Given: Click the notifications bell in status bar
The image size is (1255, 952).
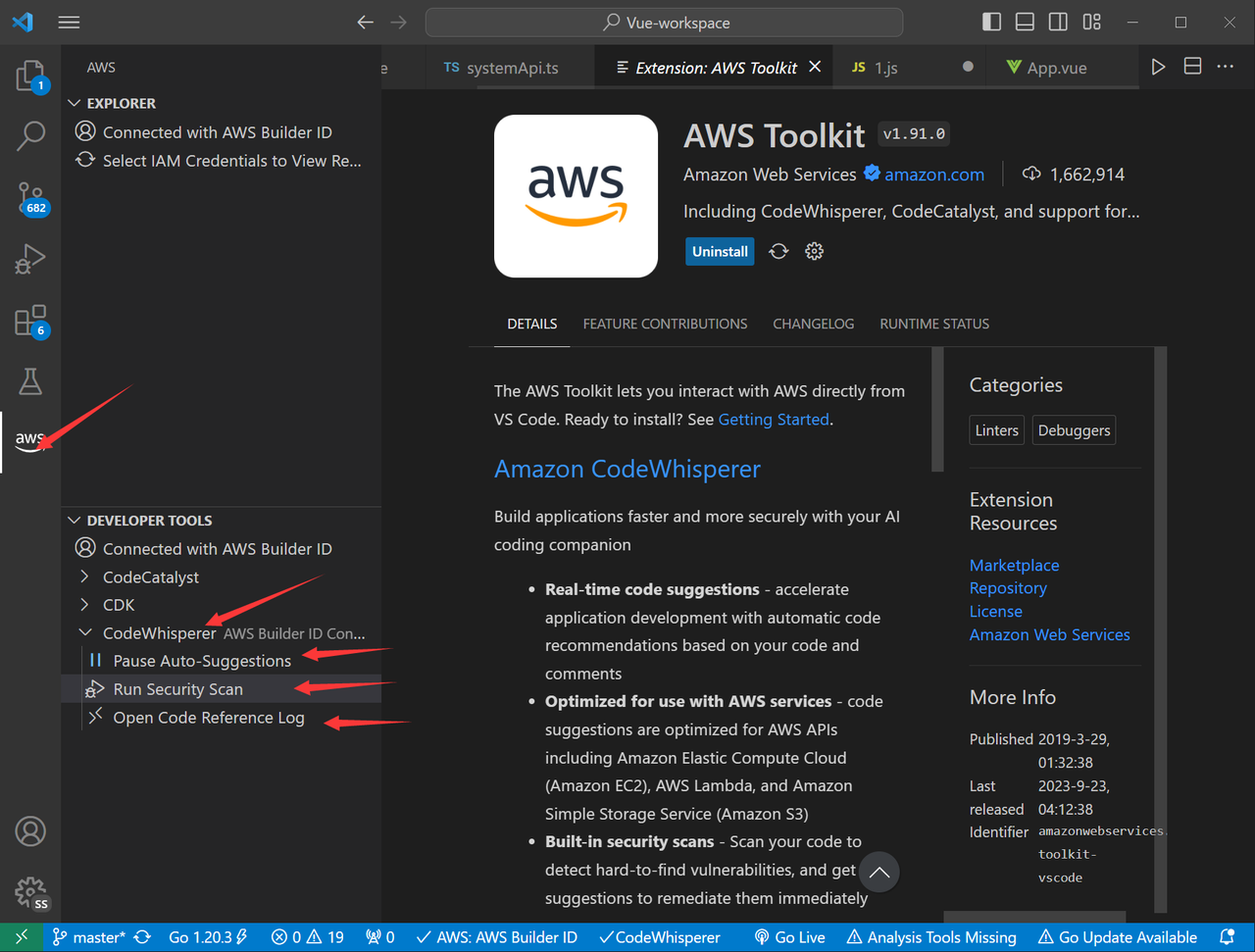Looking at the screenshot, I should 1227,937.
